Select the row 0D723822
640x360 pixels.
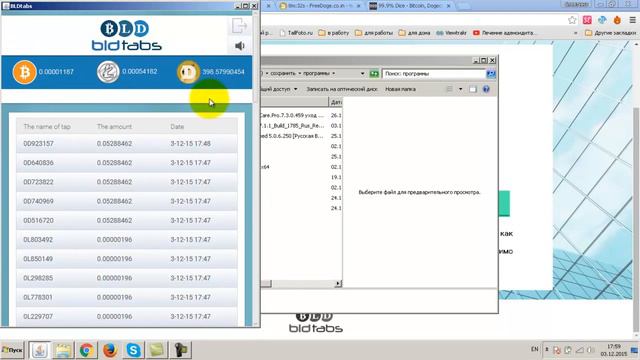[127, 182]
